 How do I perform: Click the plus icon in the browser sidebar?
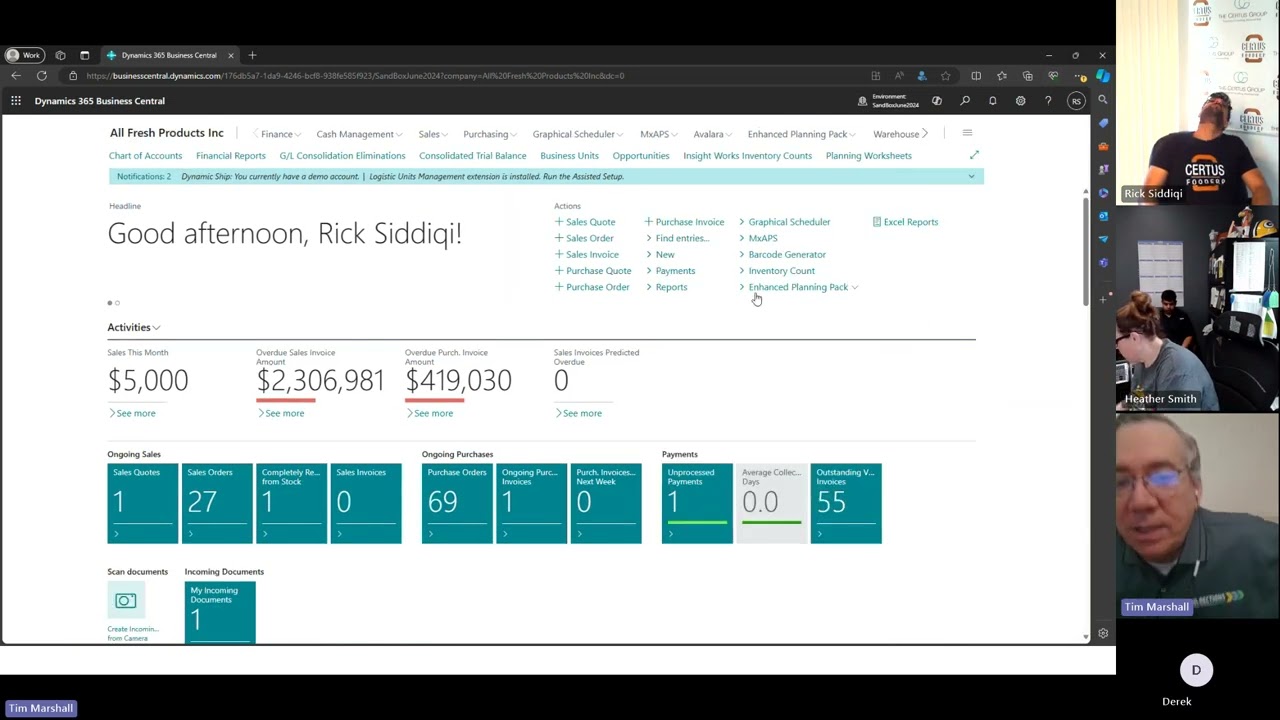tap(1103, 298)
